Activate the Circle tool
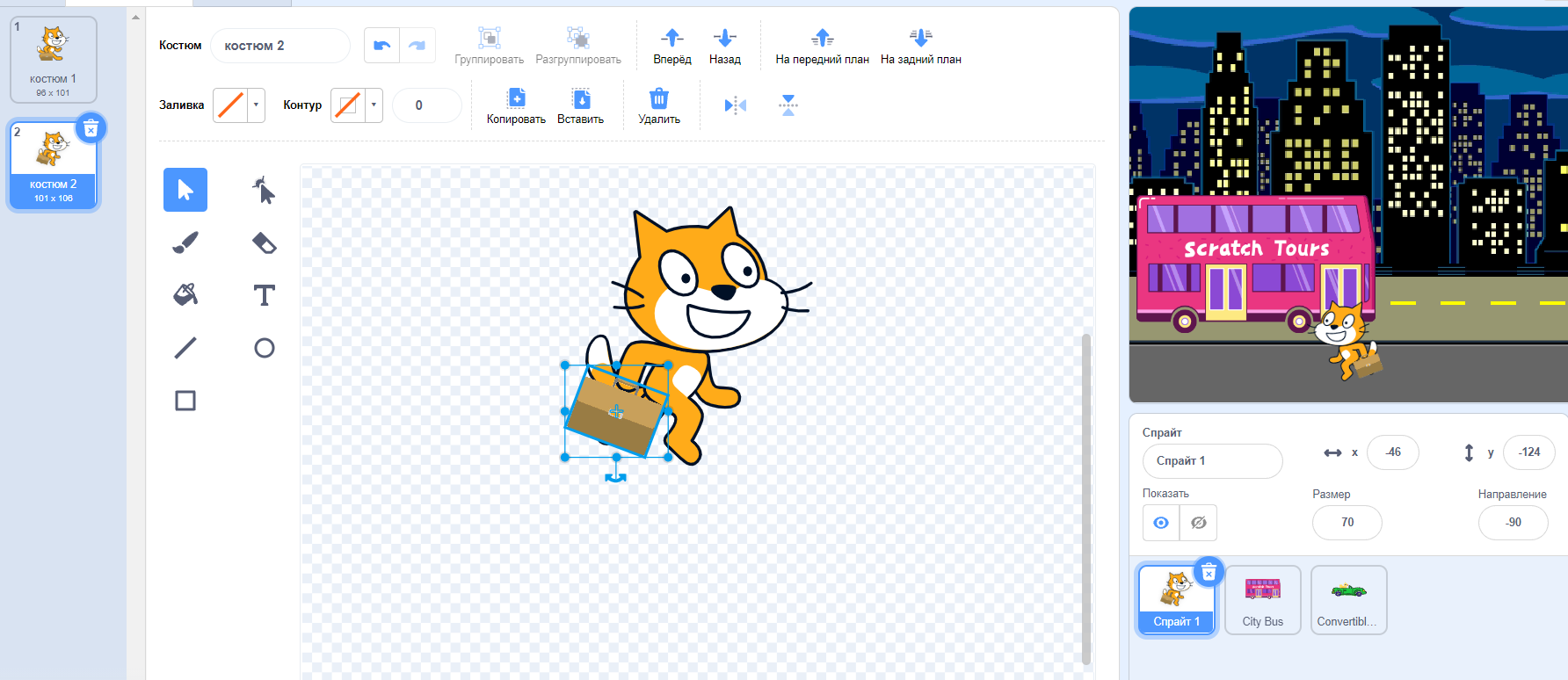The image size is (1568, 680). tap(264, 348)
